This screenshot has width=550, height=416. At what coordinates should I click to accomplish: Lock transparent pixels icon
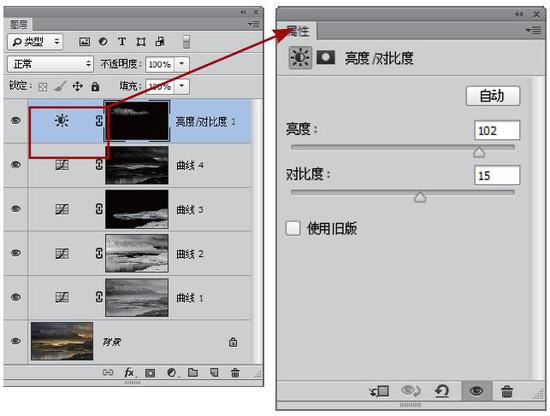point(42,87)
